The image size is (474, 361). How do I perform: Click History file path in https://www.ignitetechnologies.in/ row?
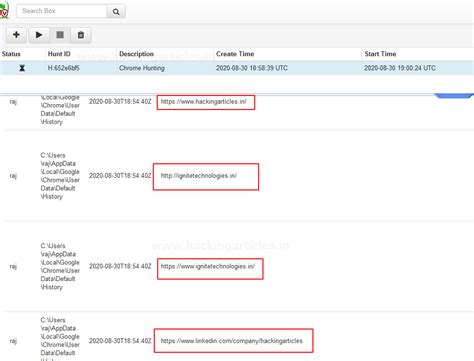tap(60, 266)
